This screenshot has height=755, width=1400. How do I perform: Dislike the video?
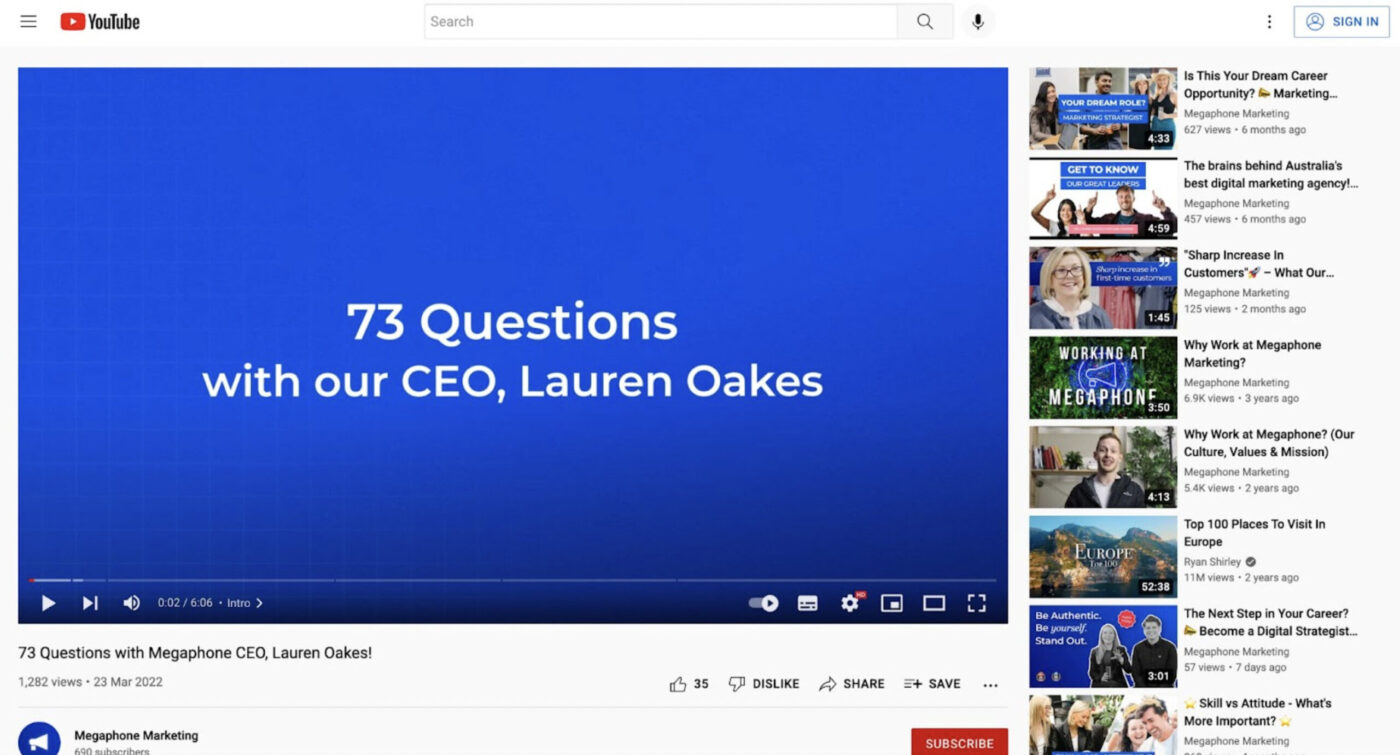pyautogui.click(x=764, y=683)
